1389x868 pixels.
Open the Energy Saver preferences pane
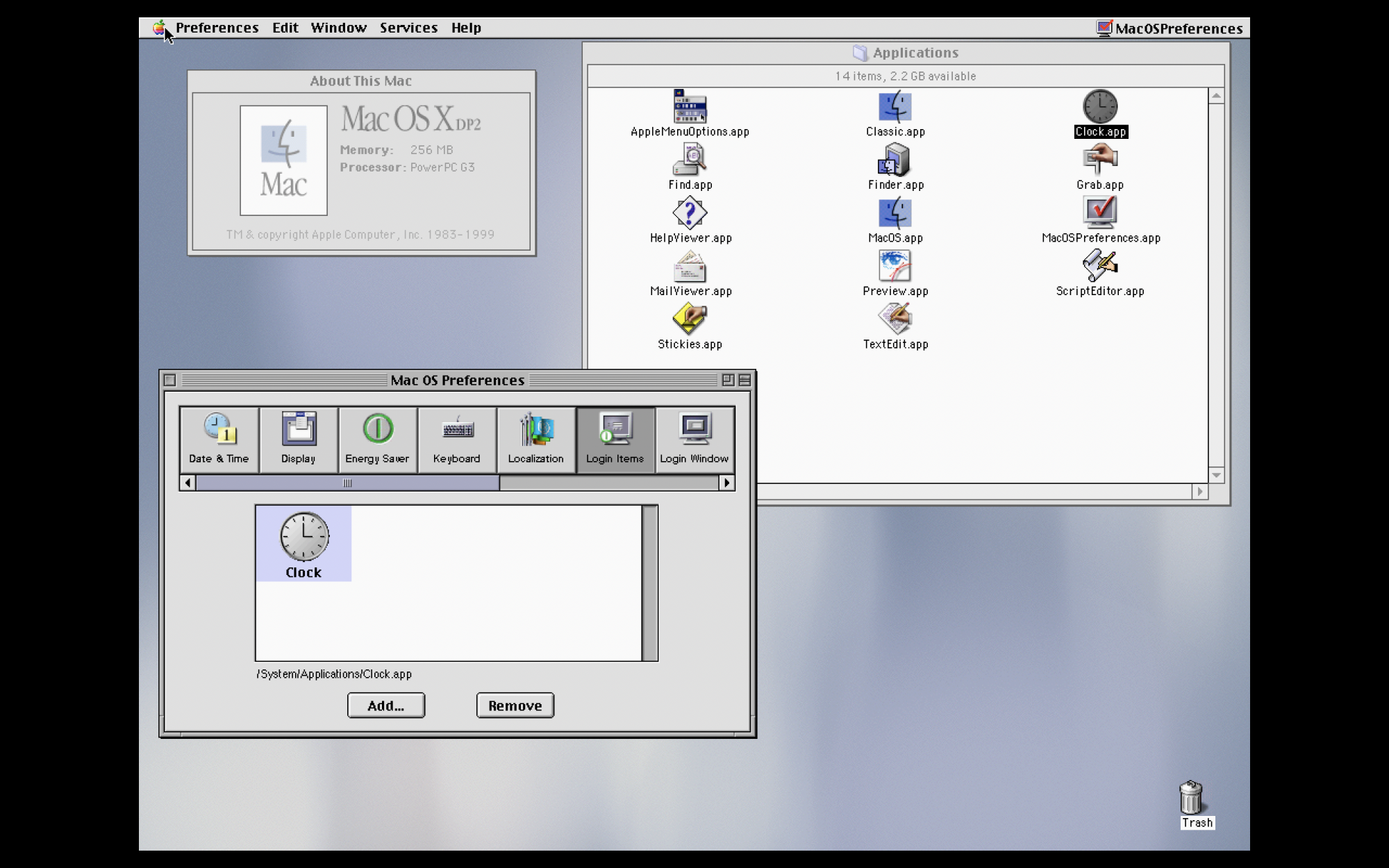click(x=377, y=439)
